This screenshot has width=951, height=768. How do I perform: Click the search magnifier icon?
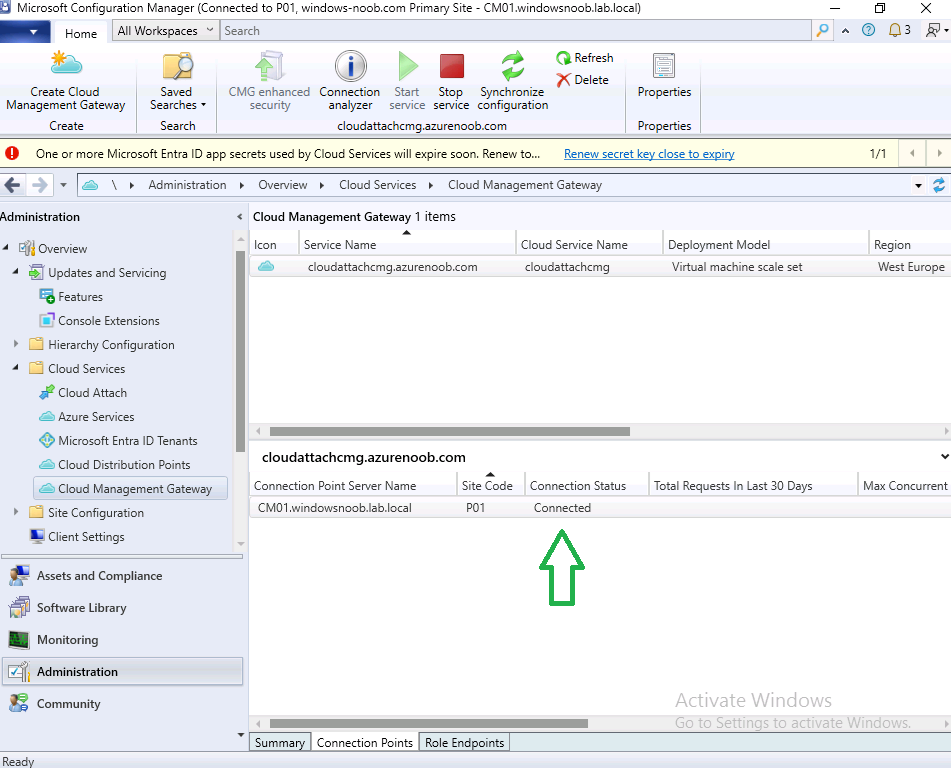click(x=822, y=30)
